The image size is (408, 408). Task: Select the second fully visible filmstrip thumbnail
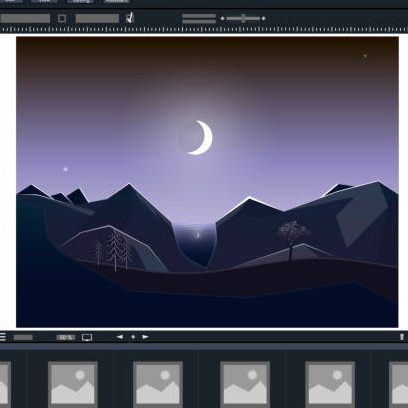[158, 383]
